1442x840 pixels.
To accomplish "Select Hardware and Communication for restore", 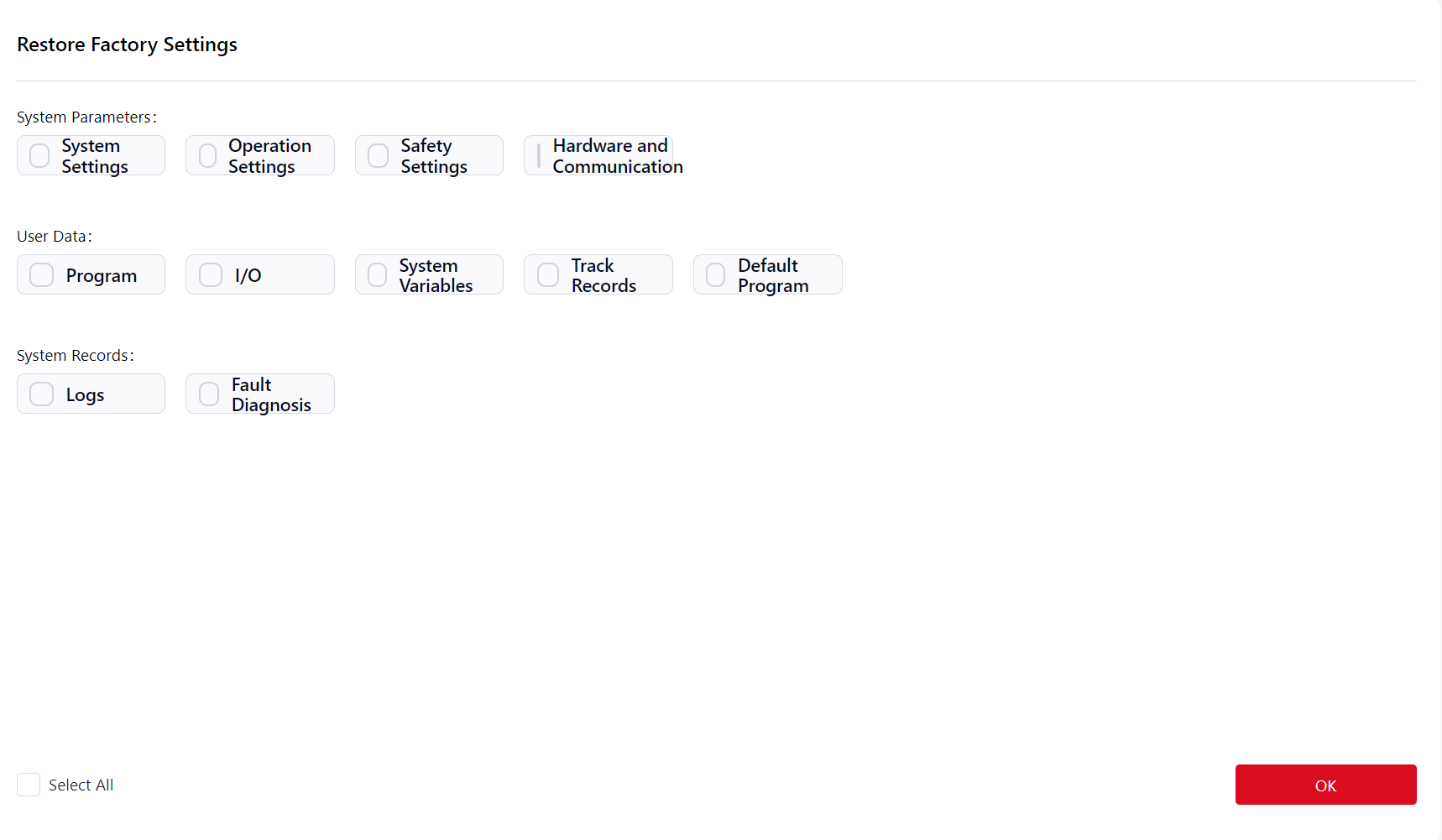I will [x=539, y=156].
